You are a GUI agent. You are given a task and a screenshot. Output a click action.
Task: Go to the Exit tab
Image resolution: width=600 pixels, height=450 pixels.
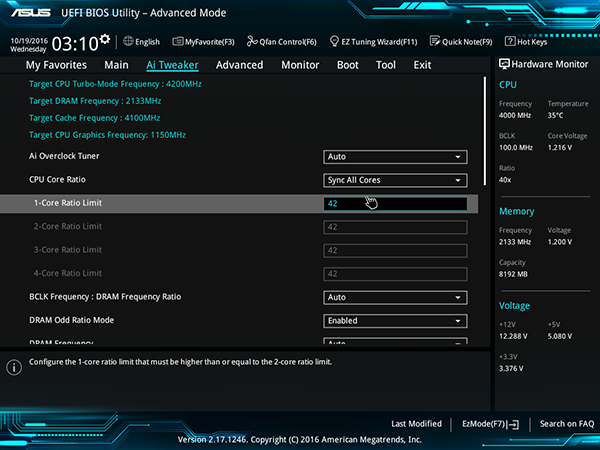pos(422,65)
